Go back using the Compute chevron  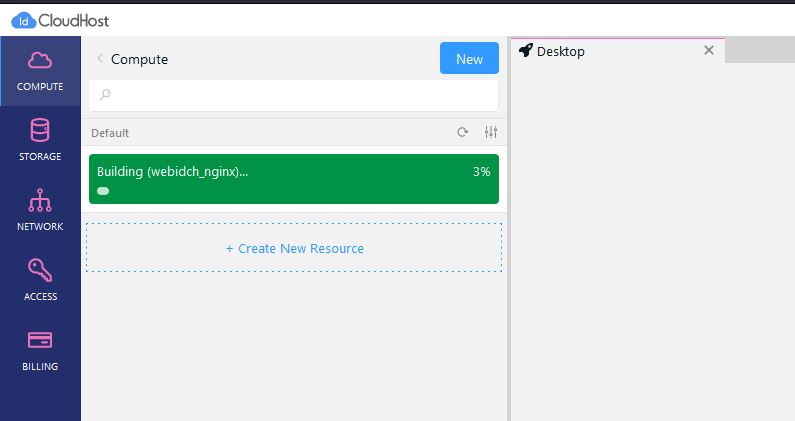click(100, 58)
